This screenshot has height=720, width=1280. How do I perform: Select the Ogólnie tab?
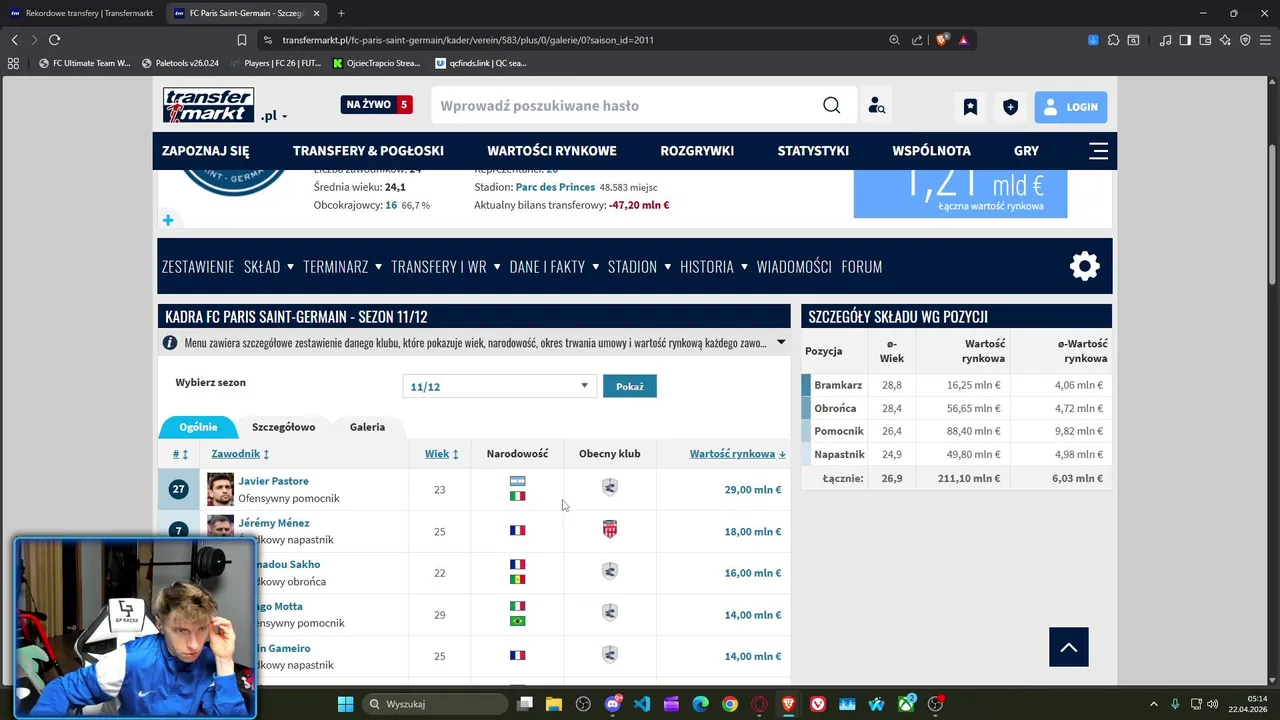[198, 427]
